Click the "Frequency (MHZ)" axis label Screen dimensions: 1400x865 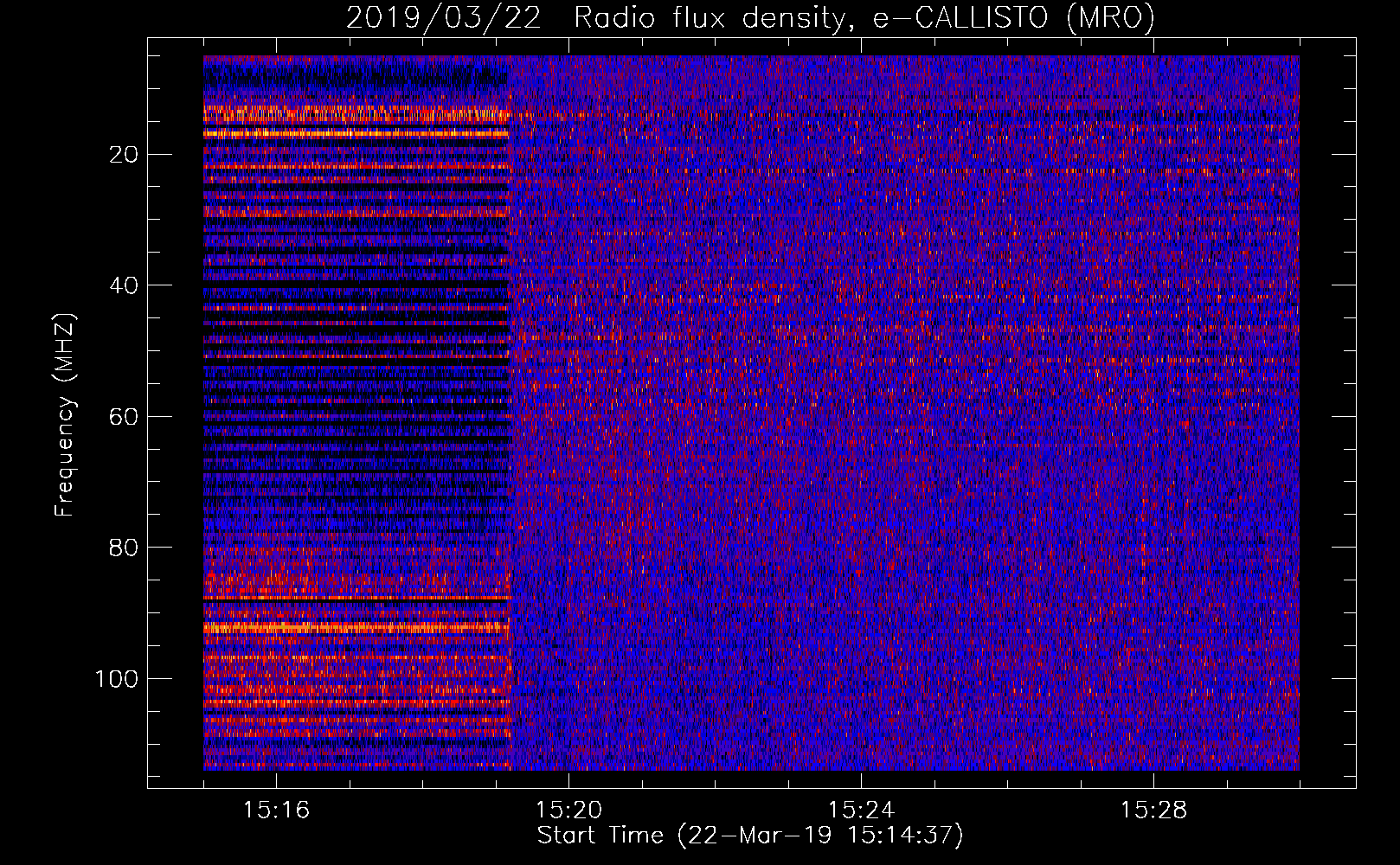point(65,415)
